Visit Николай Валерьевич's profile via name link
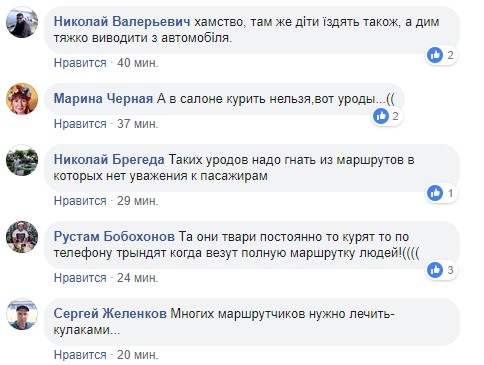This screenshot has height=365, width=484. pos(122,22)
